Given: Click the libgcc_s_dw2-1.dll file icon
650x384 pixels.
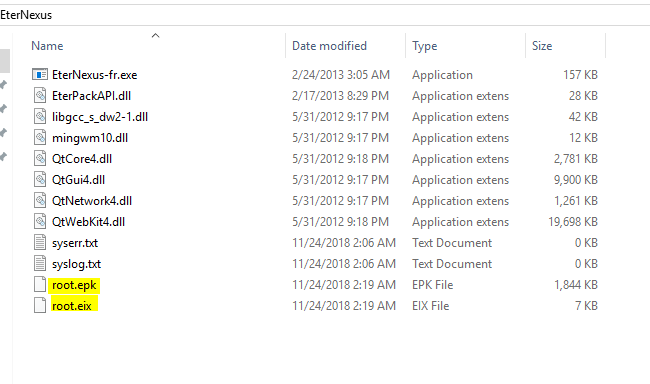Looking at the screenshot, I should coord(40,117).
